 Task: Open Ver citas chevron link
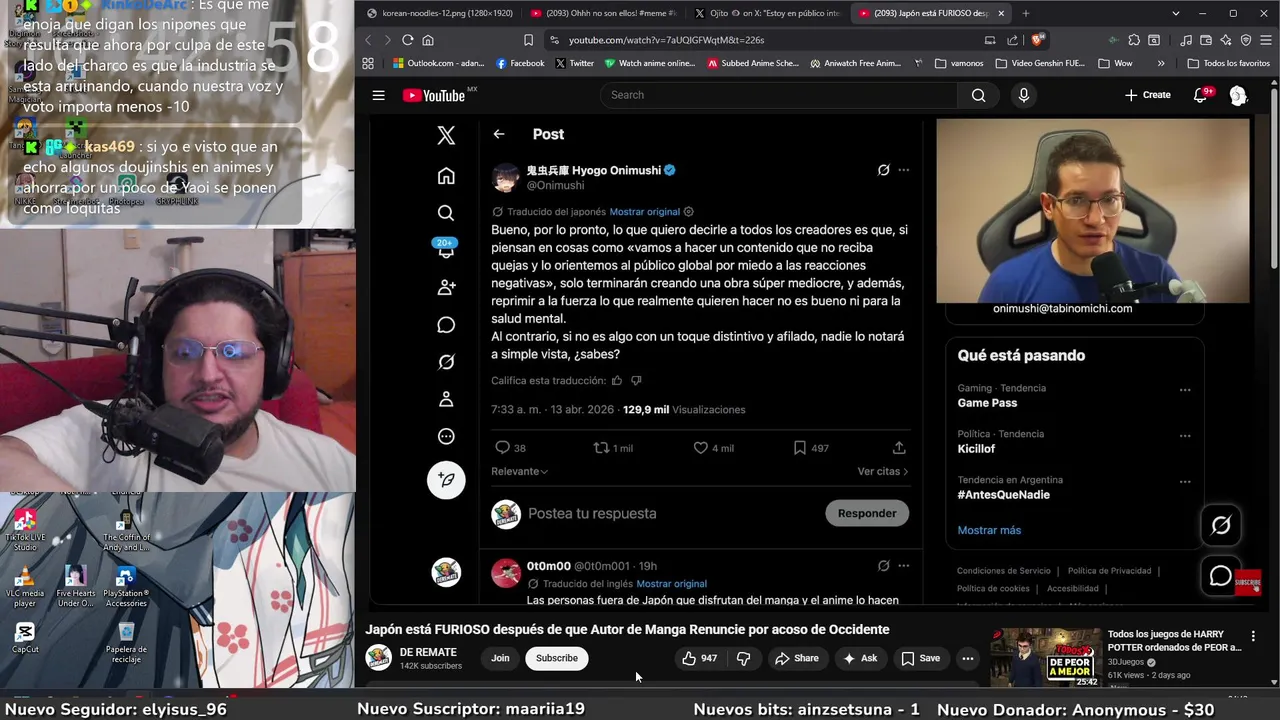point(883,471)
